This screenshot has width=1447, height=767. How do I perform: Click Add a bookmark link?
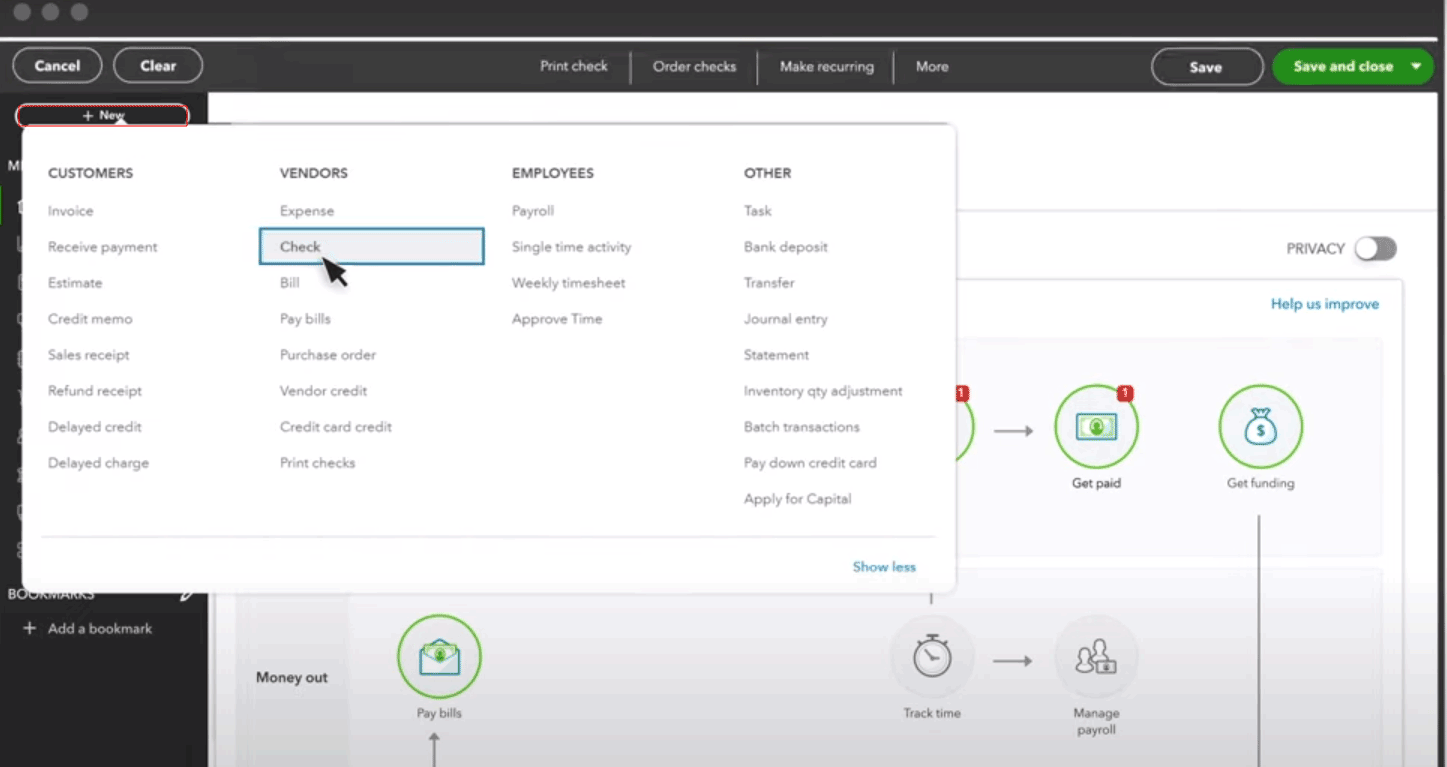coord(100,629)
